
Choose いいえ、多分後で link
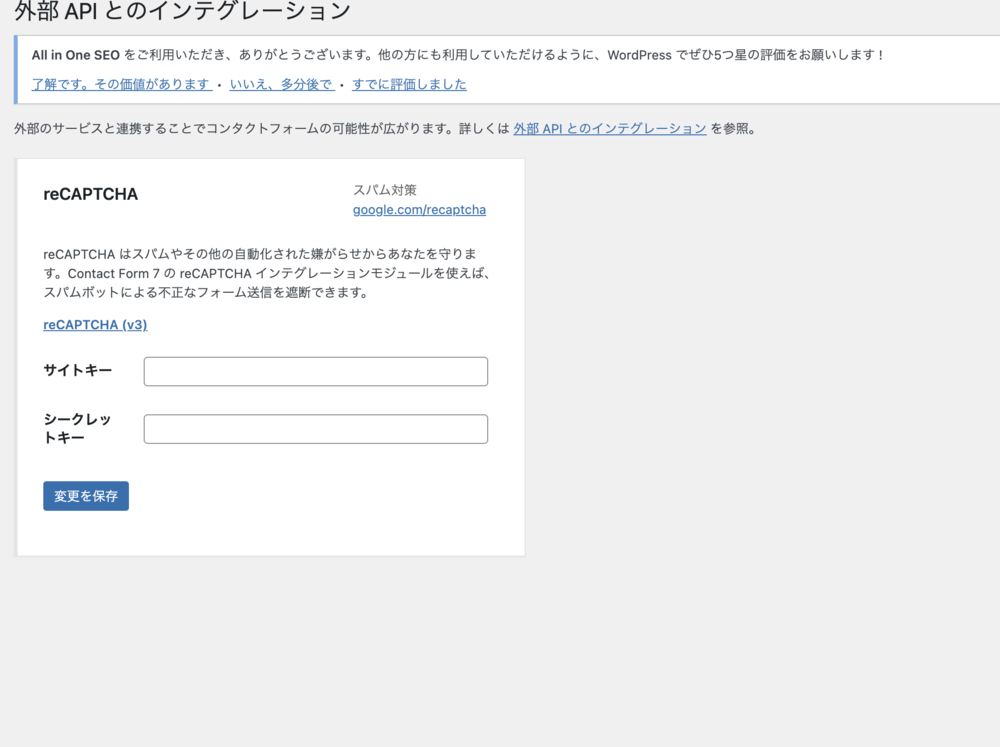pos(282,84)
